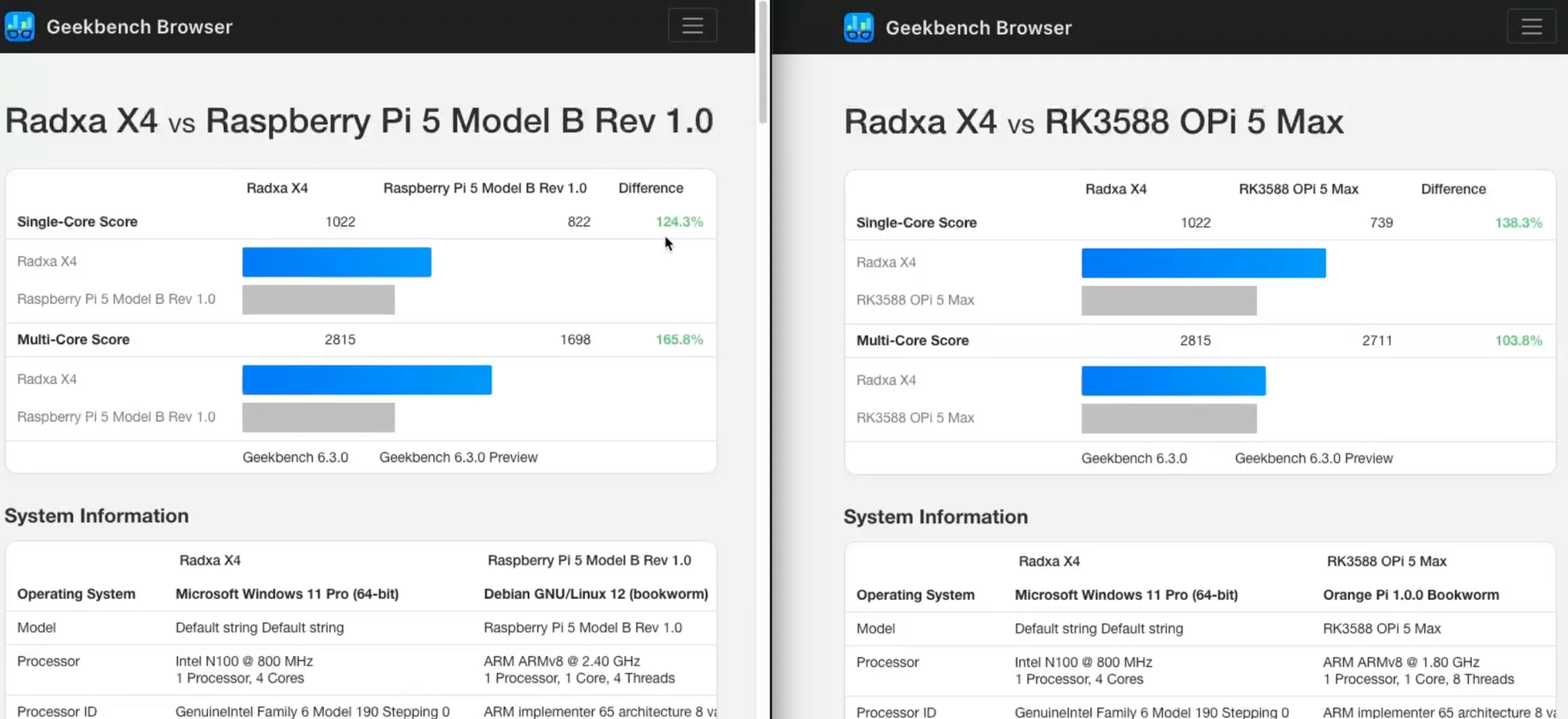Click Microsoft Windows 11 Pro cell in left window
The image size is (1568, 719).
coord(287,595)
